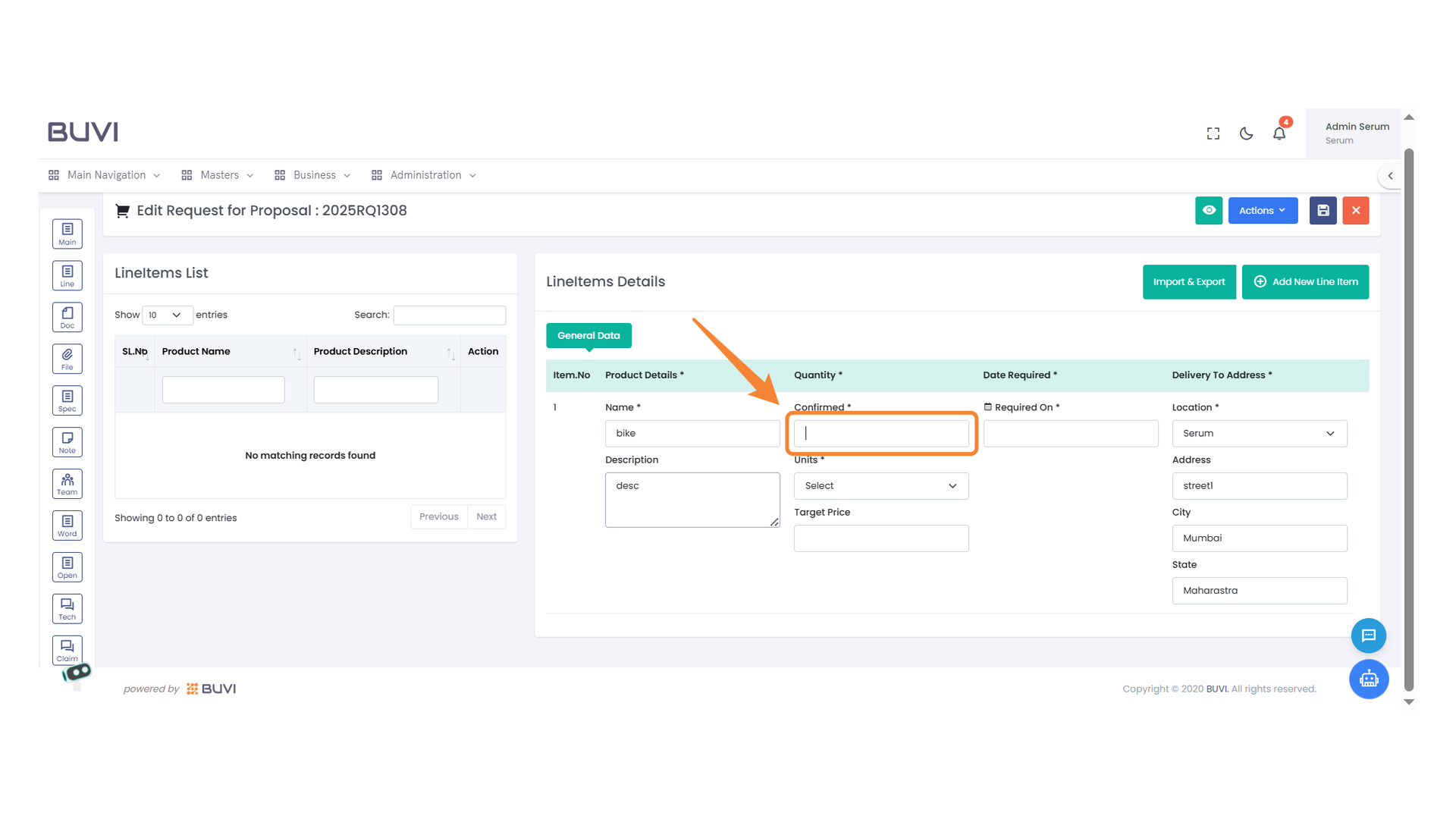
Task: Click the Team sidebar icon
Action: click(67, 484)
